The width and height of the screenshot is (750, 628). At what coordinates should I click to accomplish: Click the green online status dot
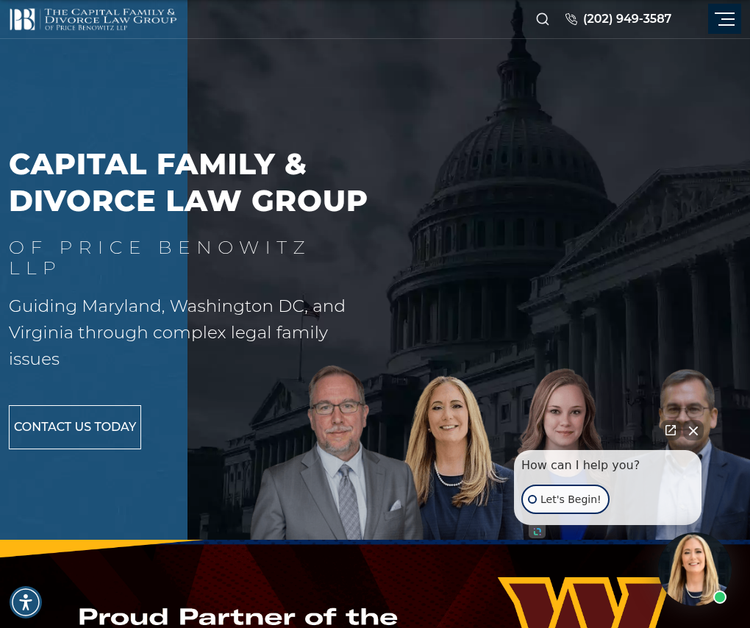pos(719,597)
